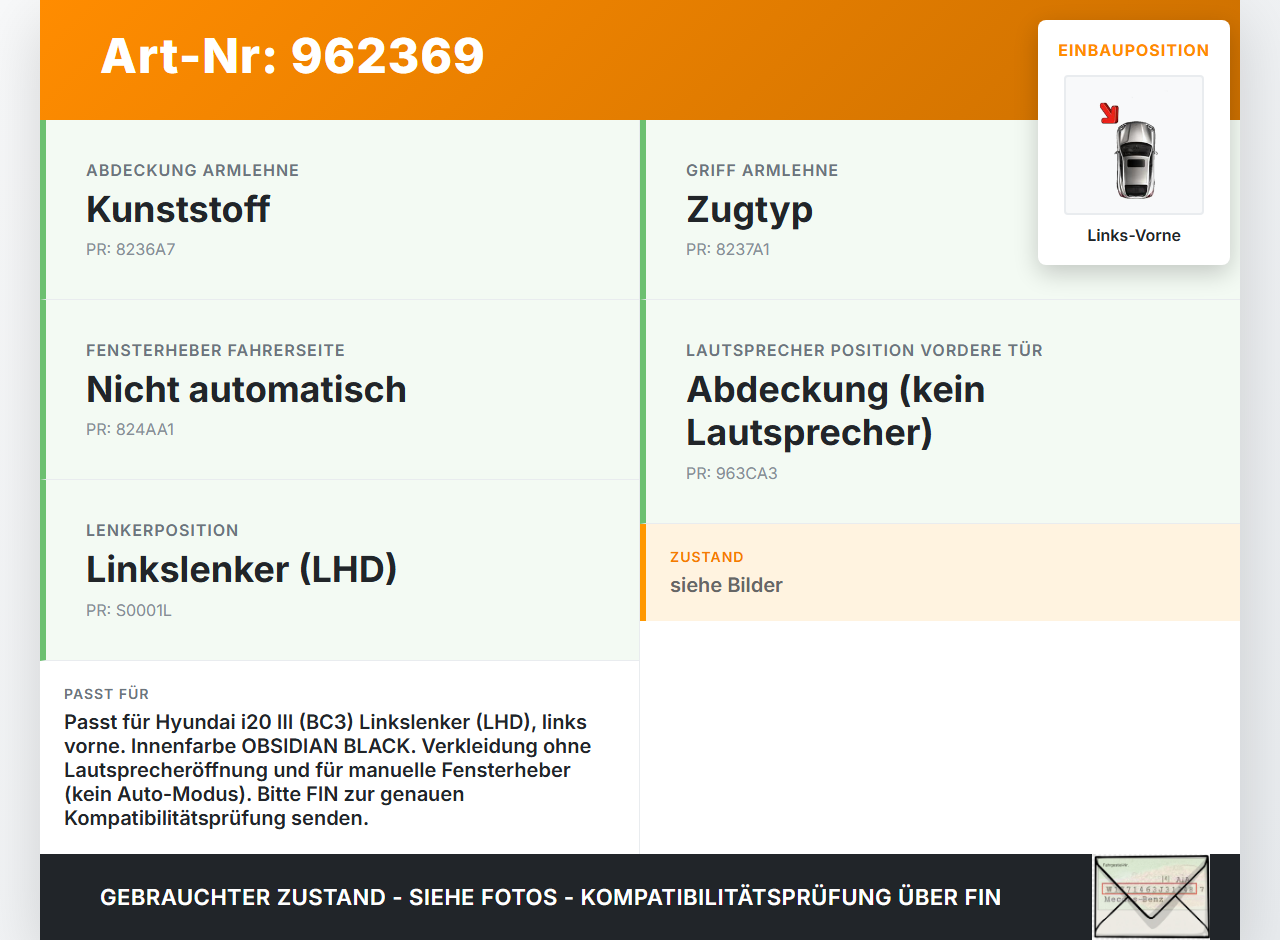Click the PR: 963CA3 code text

click(x=731, y=473)
